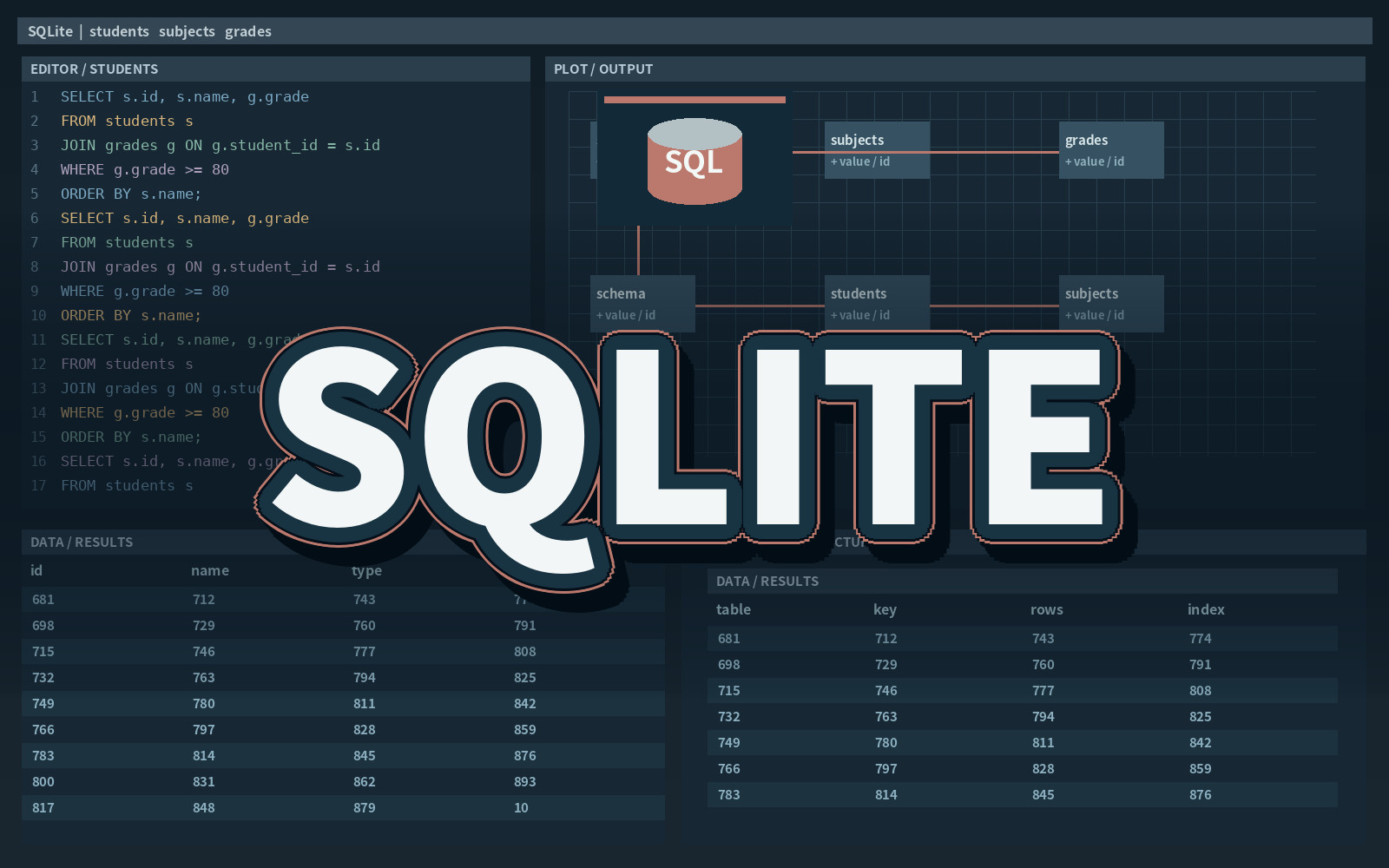1389x868 pixels.
Task: Select the PLOT / OUTPUT panel header
Action: pyautogui.click(x=955, y=69)
